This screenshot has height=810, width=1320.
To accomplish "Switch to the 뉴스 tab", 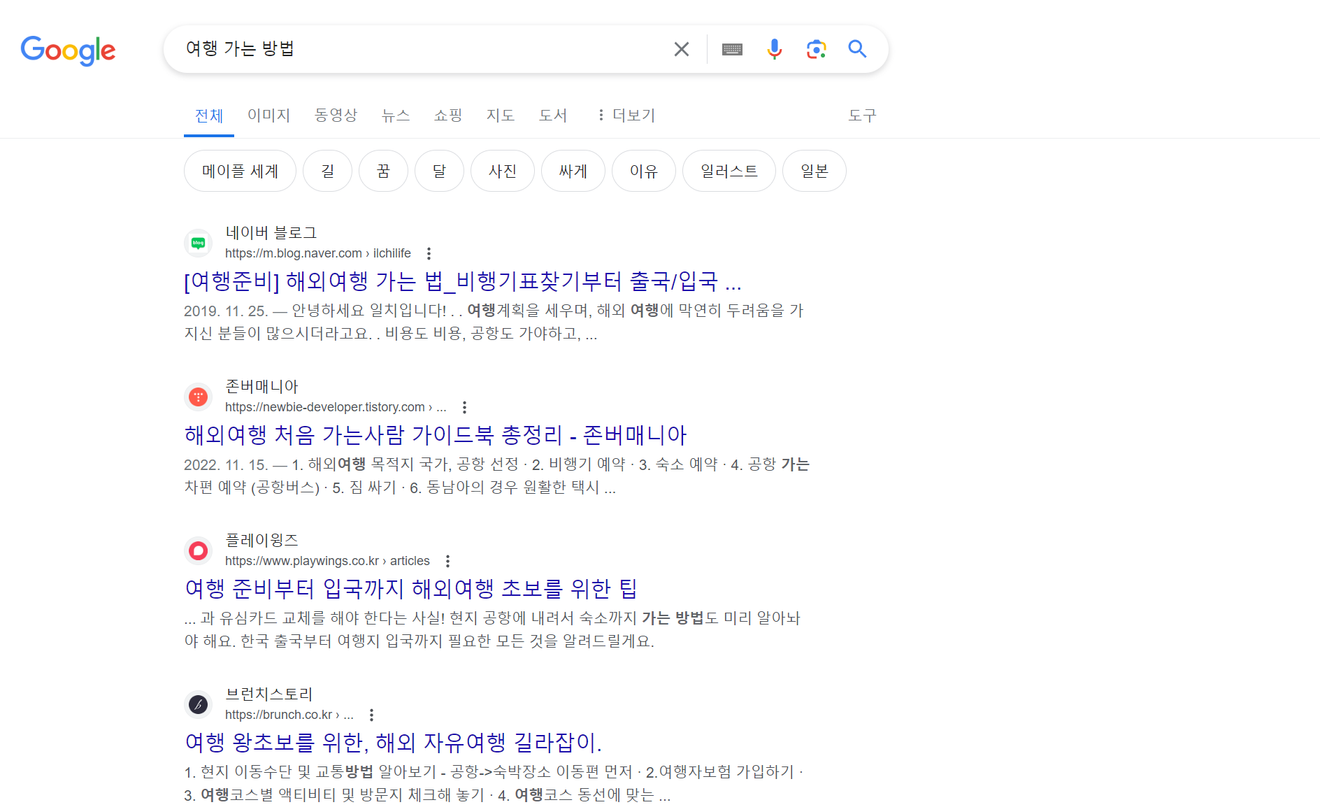I will [x=396, y=116].
